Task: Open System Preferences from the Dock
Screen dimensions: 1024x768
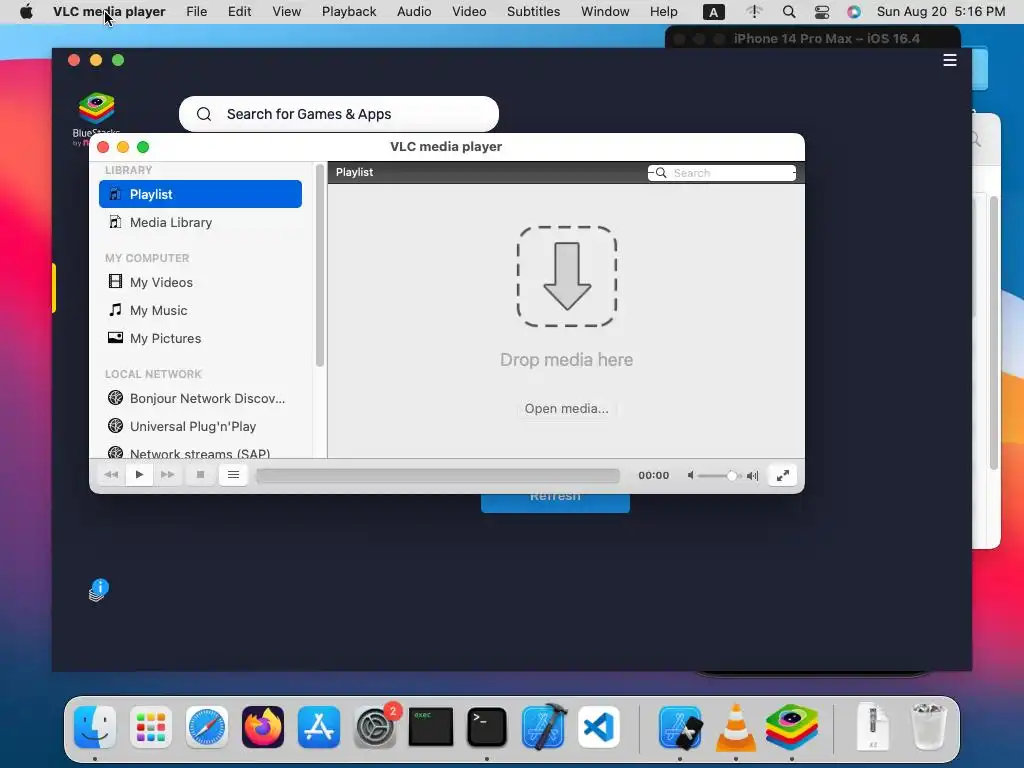Action: [375, 727]
